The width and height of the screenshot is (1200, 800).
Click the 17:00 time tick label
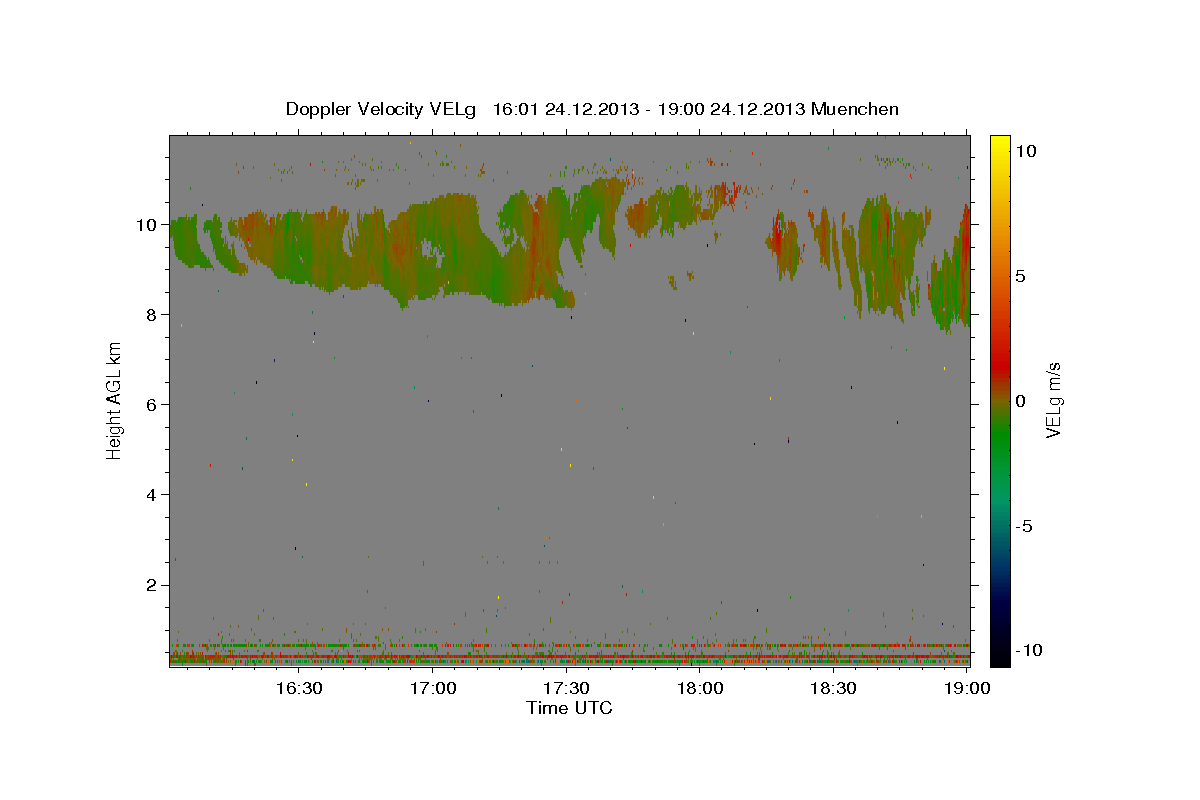pyautogui.click(x=433, y=688)
